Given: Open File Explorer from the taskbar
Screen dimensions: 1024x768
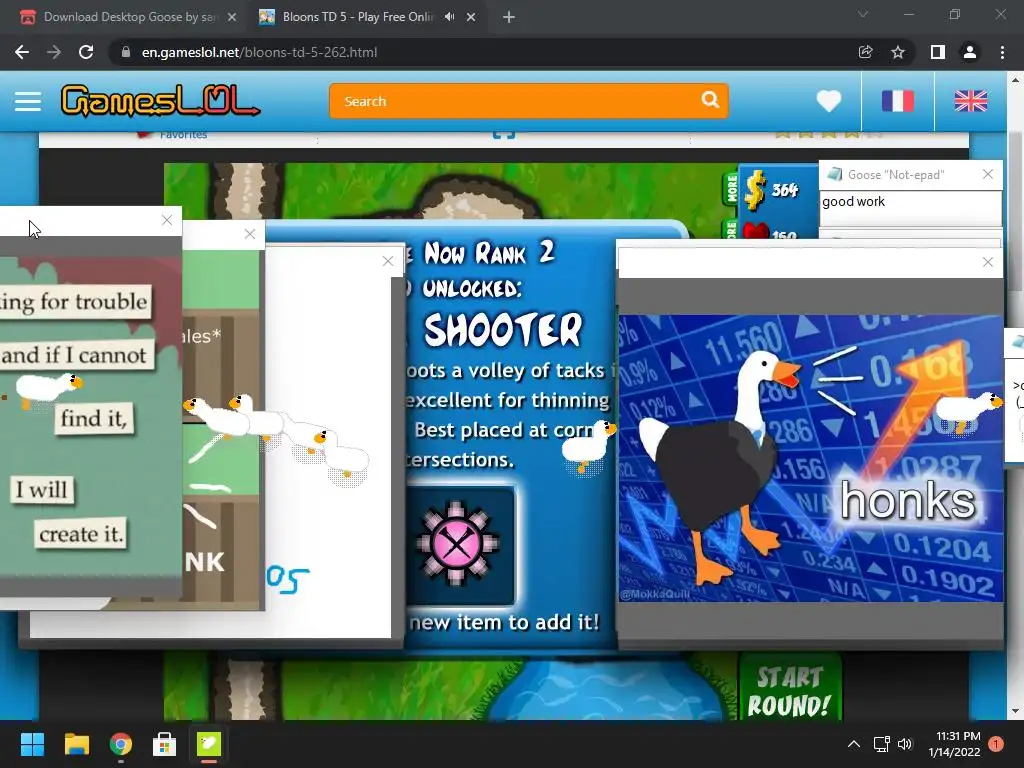Looking at the screenshot, I should coord(76,744).
